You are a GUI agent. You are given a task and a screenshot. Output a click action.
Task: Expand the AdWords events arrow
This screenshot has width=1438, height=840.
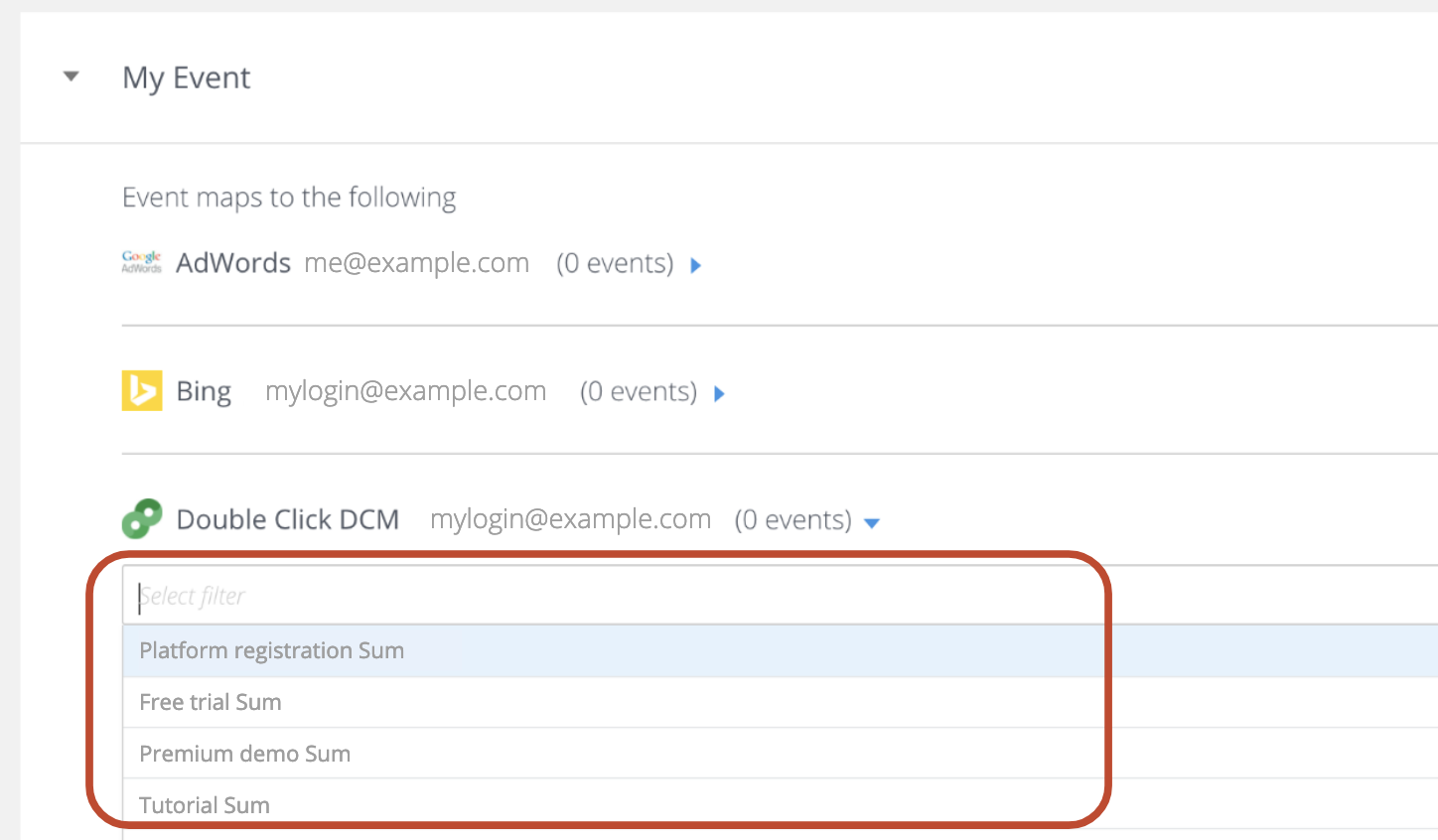point(696,265)
